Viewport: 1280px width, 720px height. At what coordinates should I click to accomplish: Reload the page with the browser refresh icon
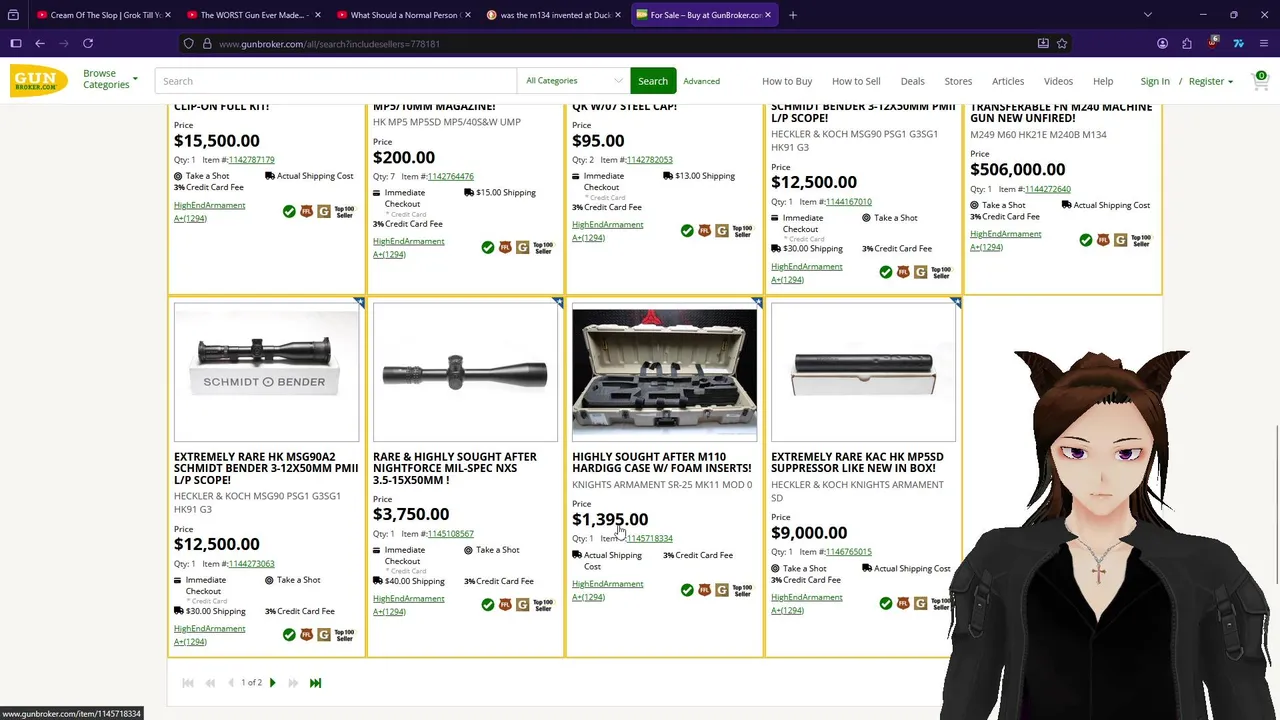click(x=88, y=43)
